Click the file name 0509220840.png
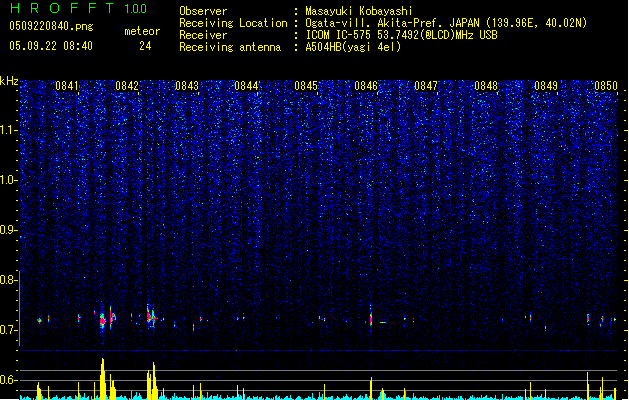The height and width of the screenshot is (400, 629). click(x=51, y=26)
